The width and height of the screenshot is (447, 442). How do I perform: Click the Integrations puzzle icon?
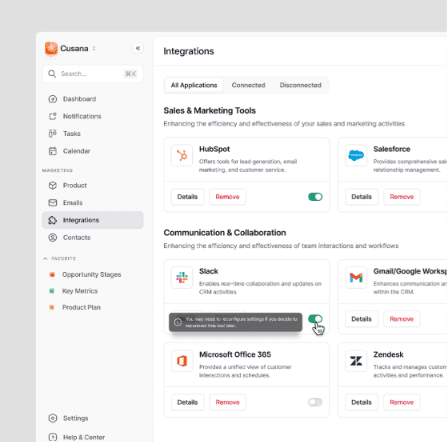pos(53,220)
